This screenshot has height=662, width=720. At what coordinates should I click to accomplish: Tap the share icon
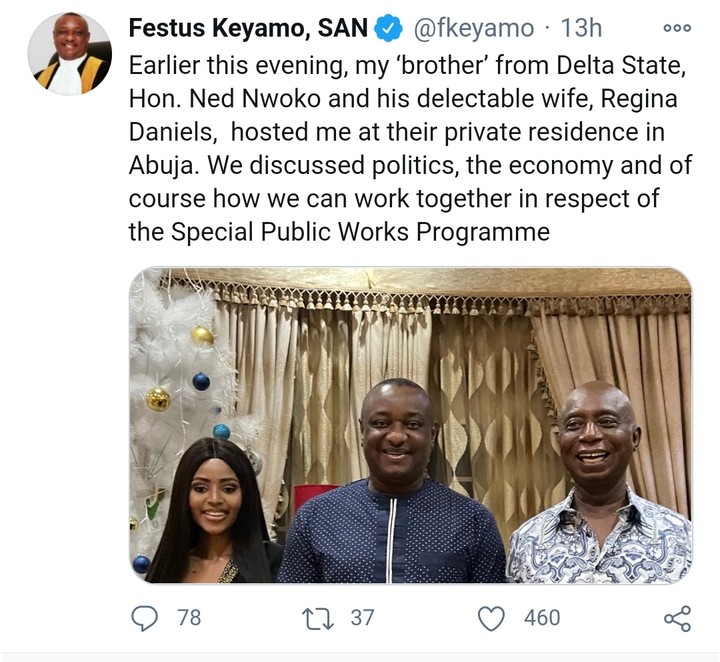point(676,618)
